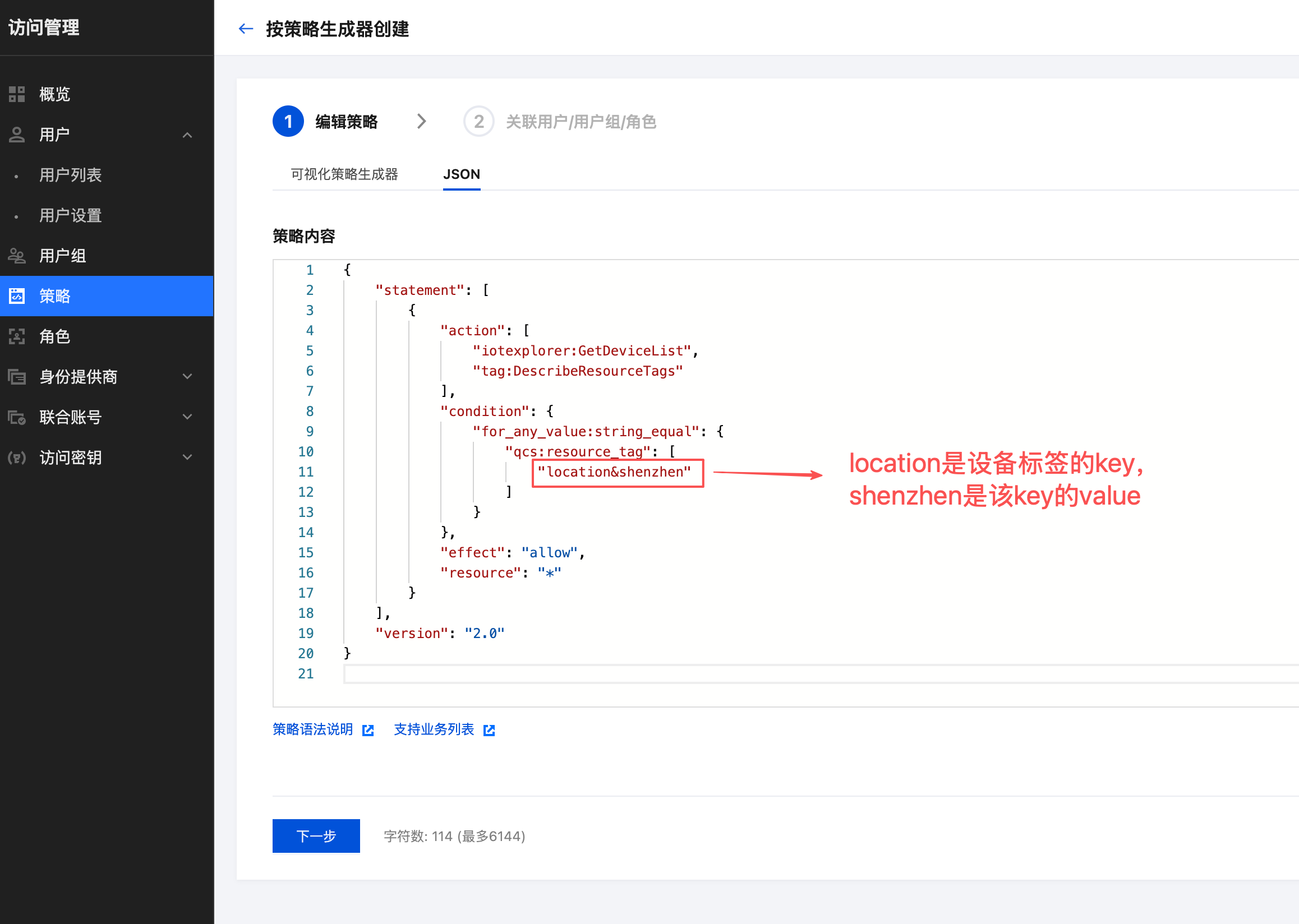Expand the 联合账号 menu chevron
This screenshot has width=1299, height=924.
pyautogui.click(x=187, y=417)
